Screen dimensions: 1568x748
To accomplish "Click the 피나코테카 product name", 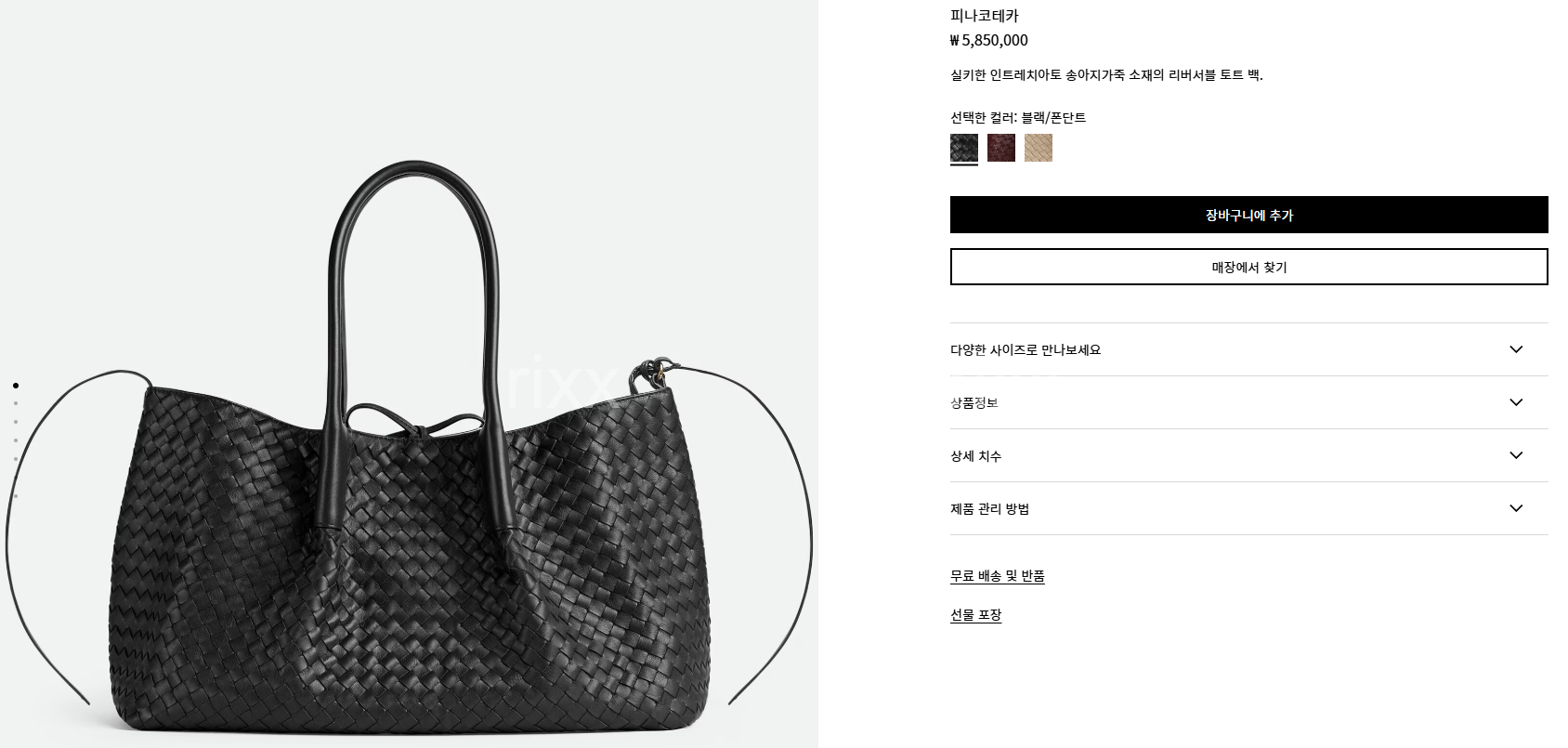I will (984, 16).
